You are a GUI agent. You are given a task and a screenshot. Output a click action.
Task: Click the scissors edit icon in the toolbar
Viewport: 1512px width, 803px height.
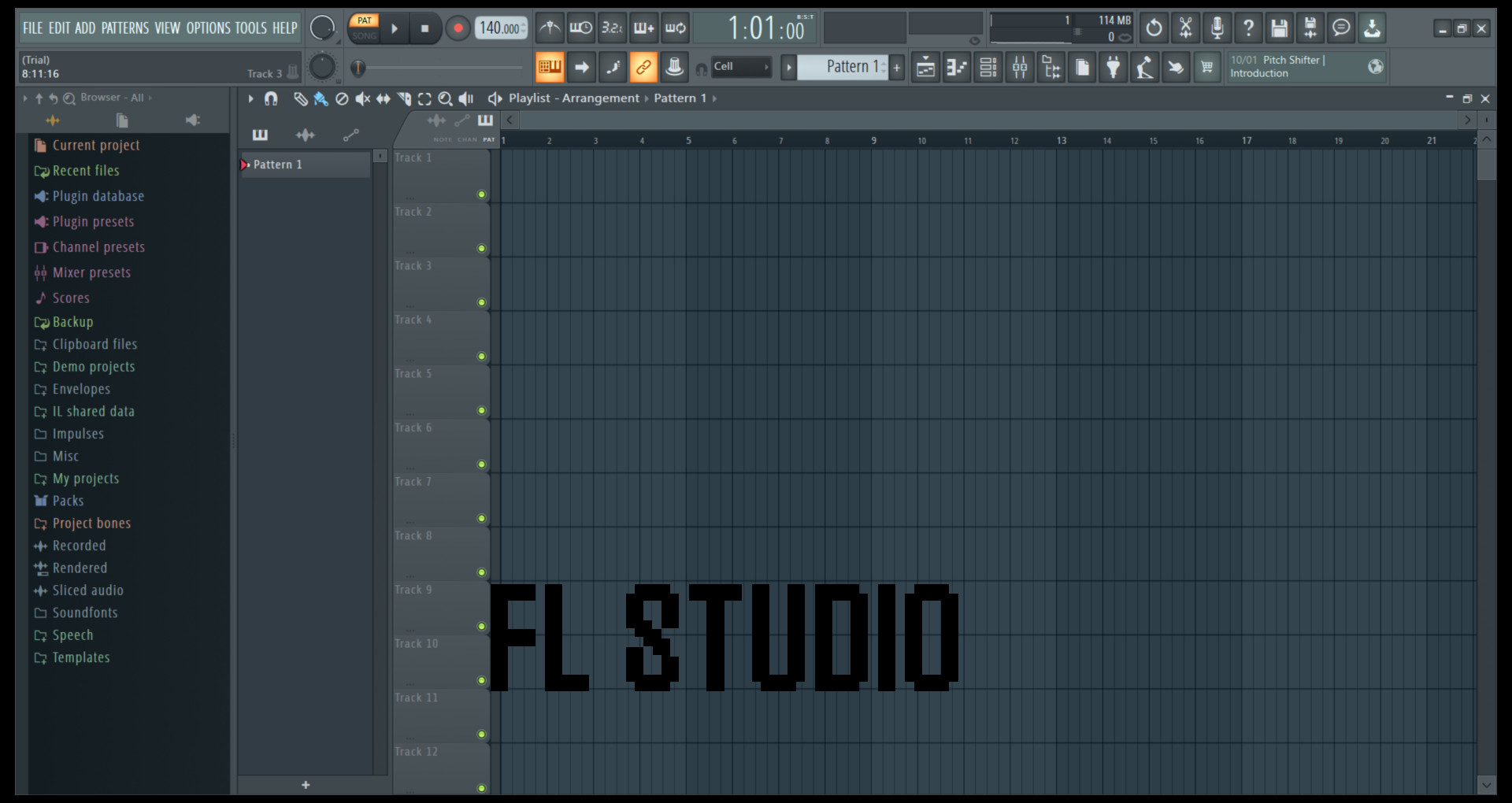(1185, 28)
